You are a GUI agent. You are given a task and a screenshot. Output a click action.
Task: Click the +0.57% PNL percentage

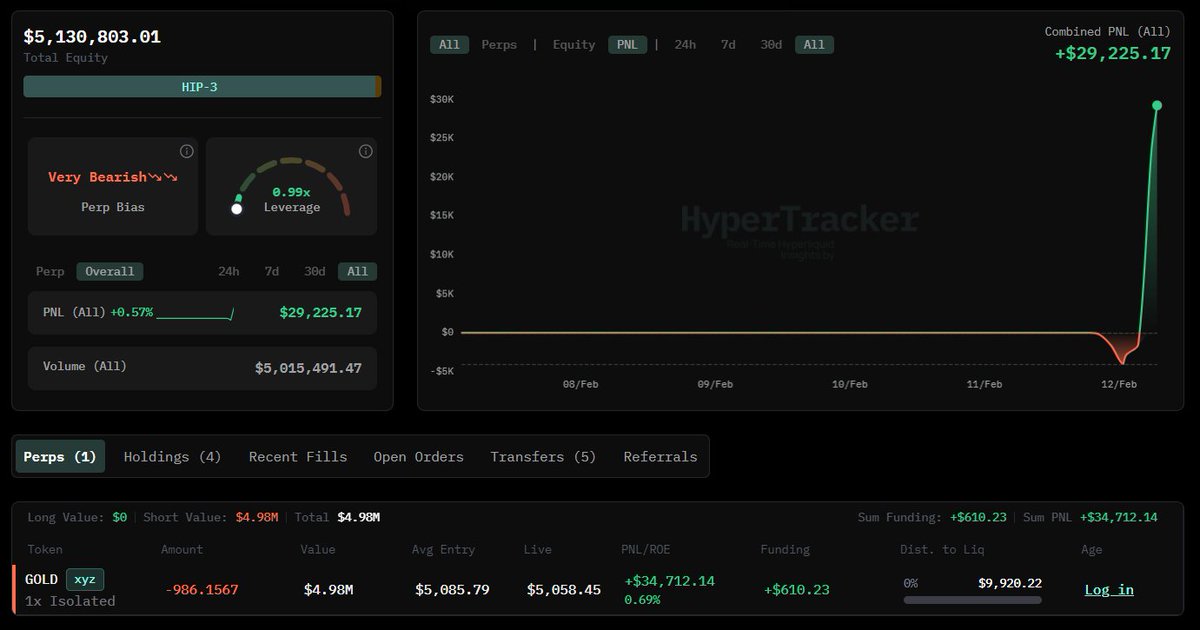click(131, 312)
